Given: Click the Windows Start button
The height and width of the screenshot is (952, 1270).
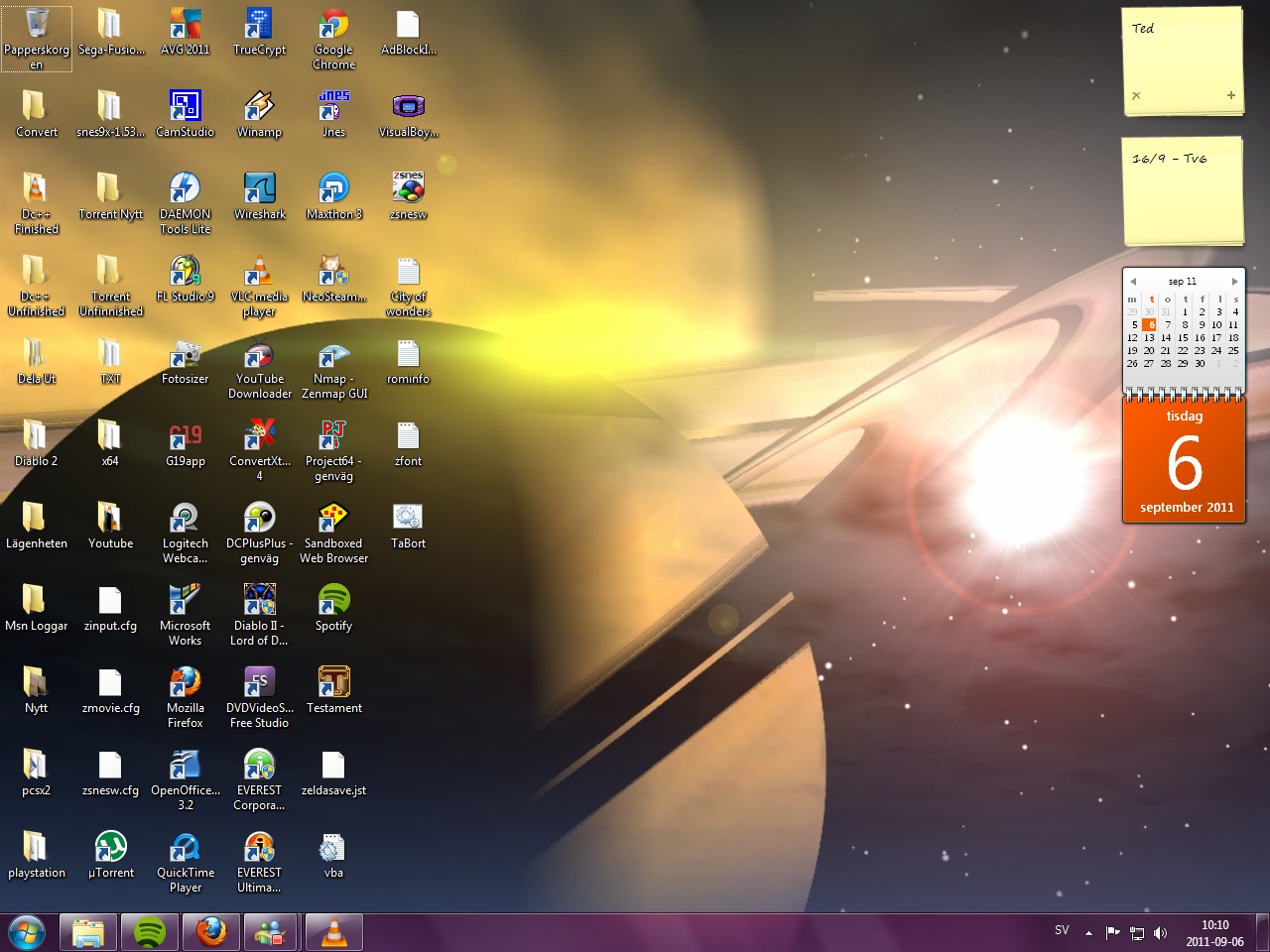Looking at the screenshot, I should tap(27, 932).
